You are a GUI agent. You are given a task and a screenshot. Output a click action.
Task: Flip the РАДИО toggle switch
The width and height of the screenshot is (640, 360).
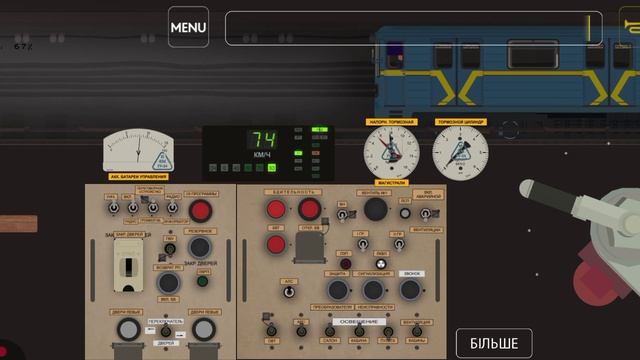[x=172, y=208]
